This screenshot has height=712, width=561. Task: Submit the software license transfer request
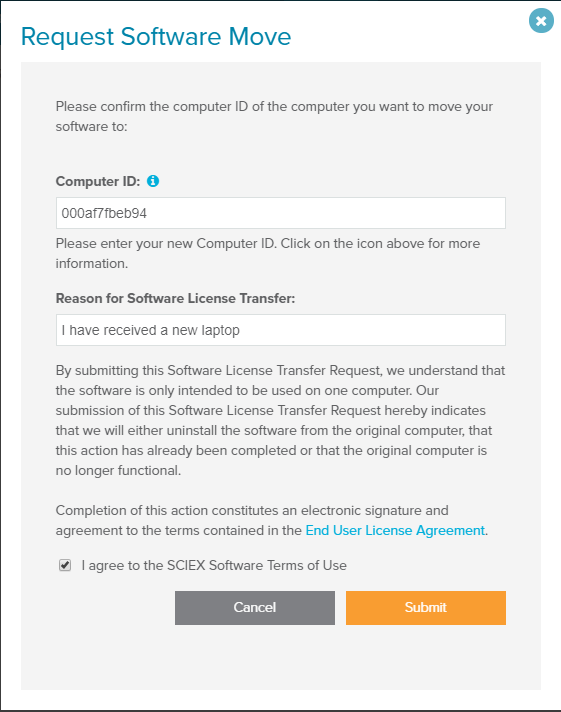(426, 608)
